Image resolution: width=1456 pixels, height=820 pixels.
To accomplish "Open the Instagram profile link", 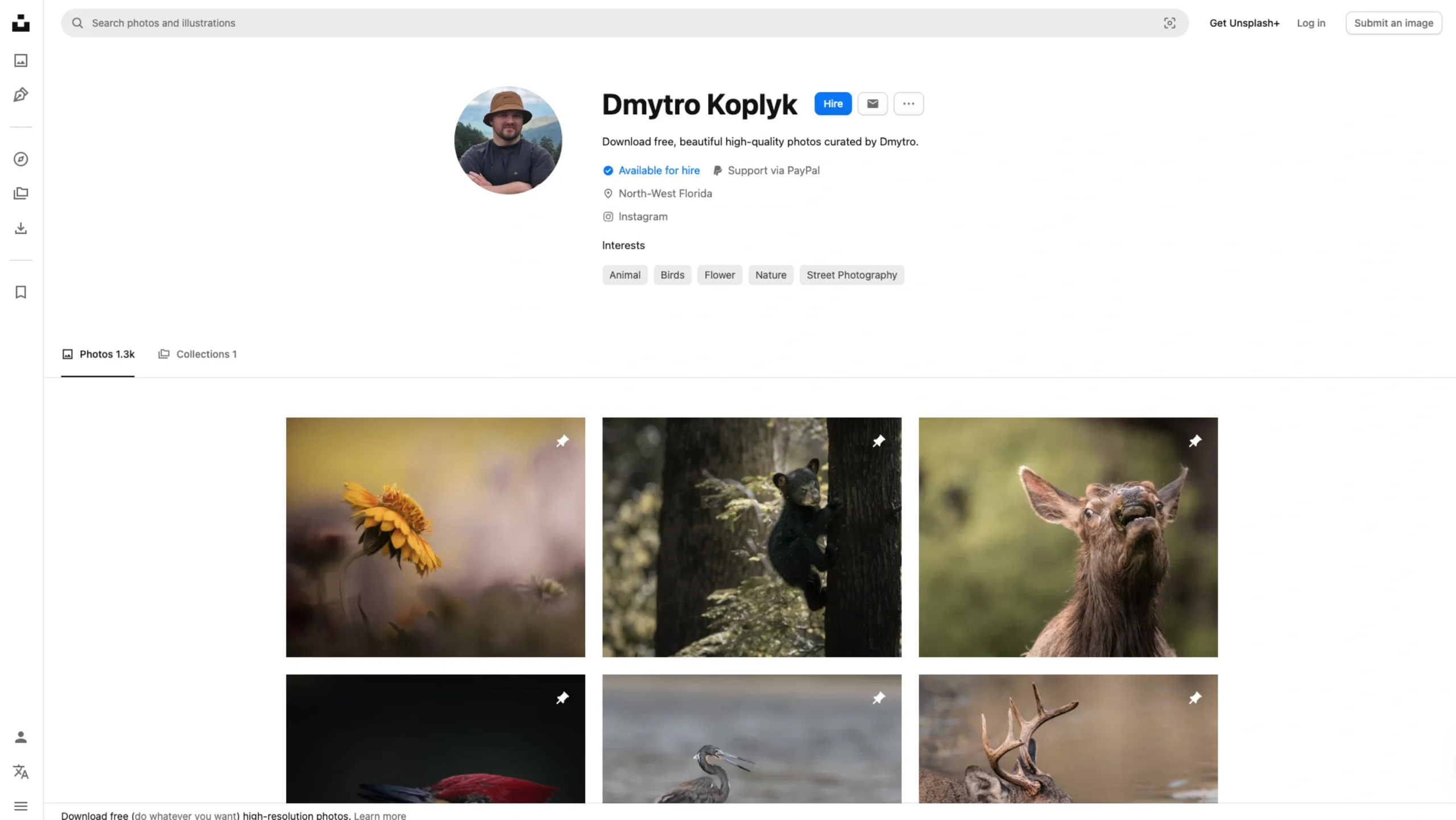I will click(635, 216).
